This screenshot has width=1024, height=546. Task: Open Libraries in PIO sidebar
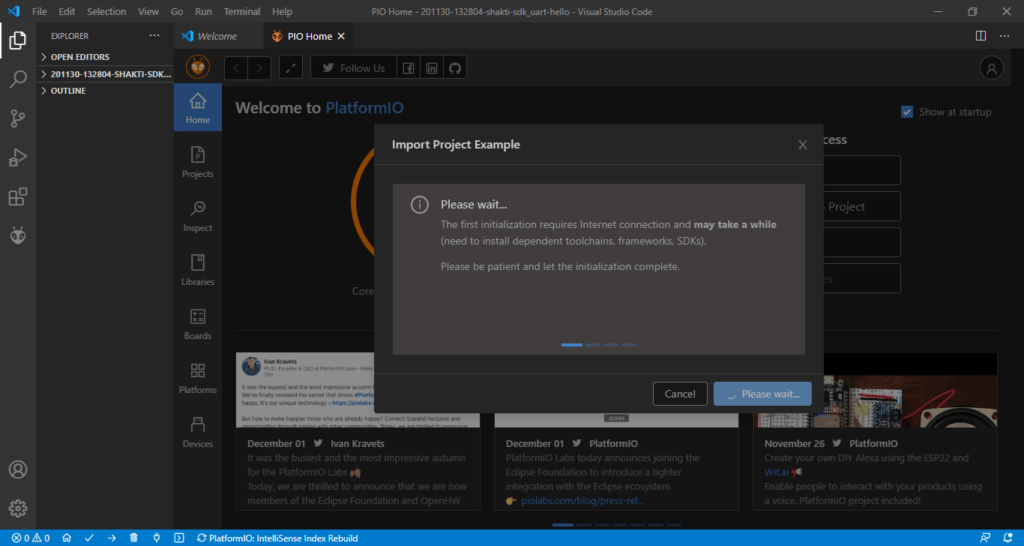[x=198, y=269]
